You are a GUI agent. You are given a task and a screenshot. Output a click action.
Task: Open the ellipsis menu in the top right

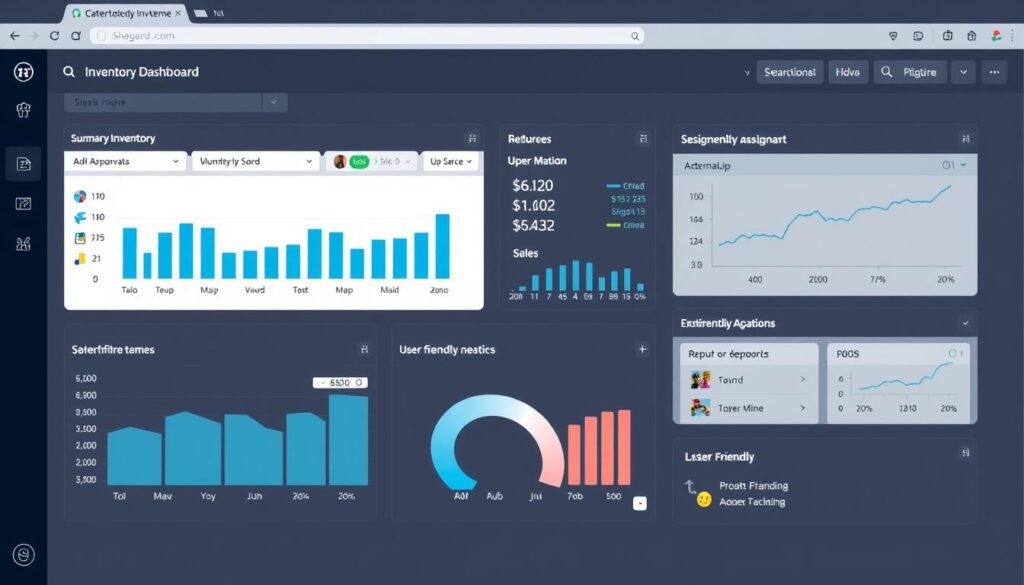tap(995, 71)
